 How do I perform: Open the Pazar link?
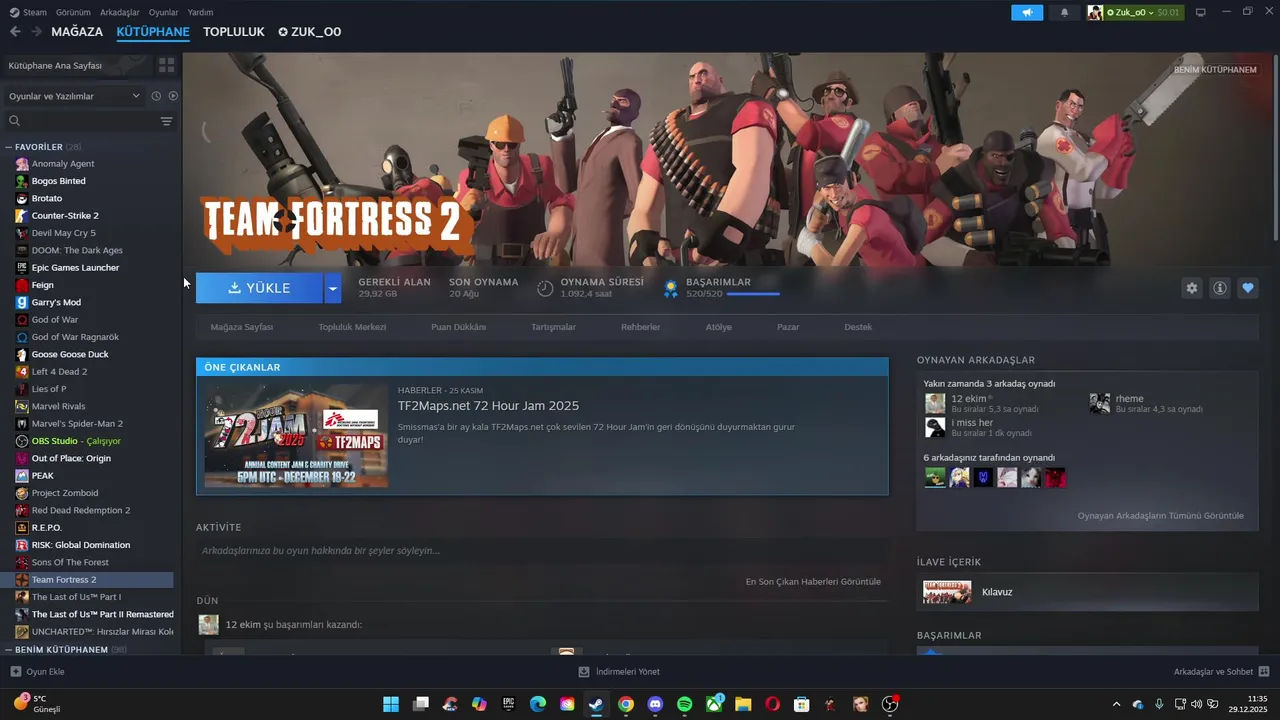(x=788, y=327)
